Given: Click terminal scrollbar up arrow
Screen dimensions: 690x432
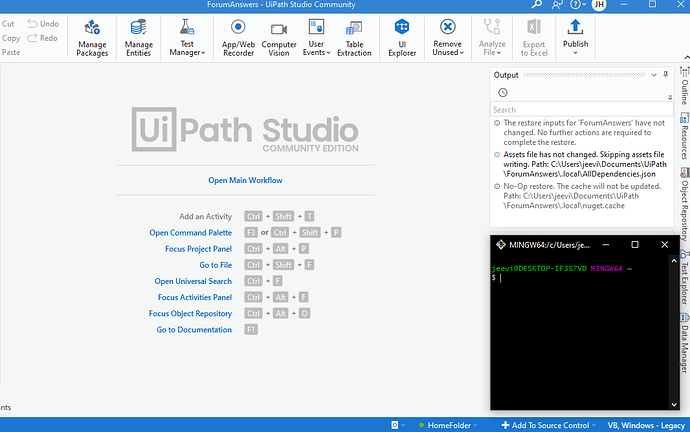Looking at the screenshot, I should click(674, 261).
